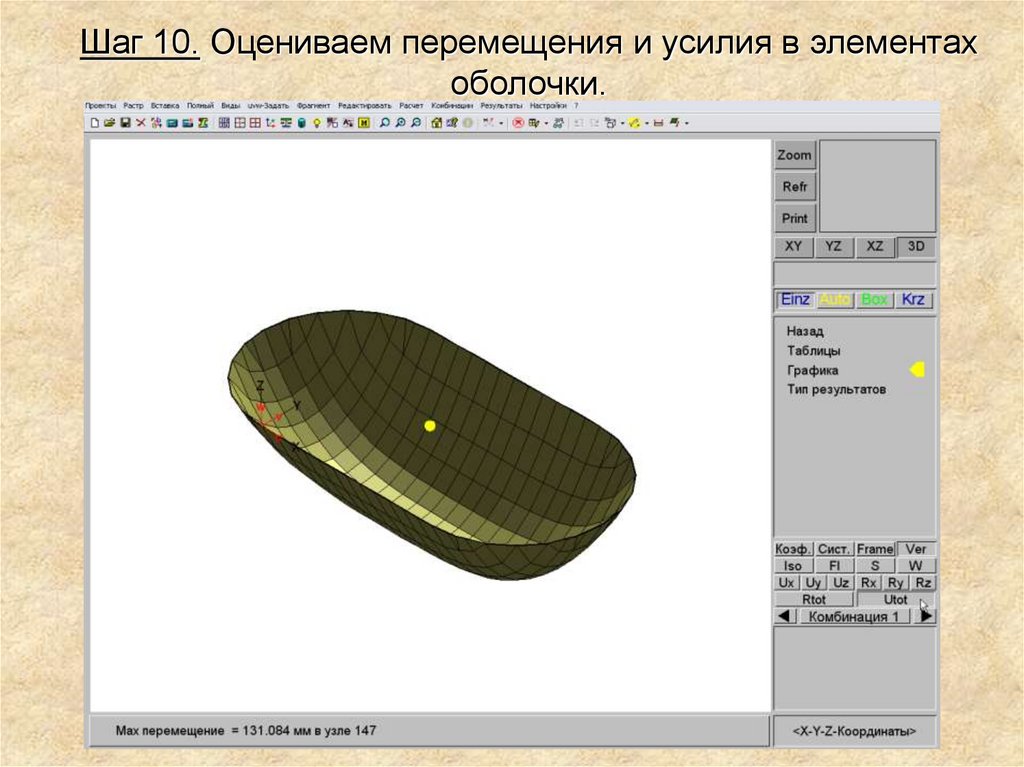Enable the Ver display mode
Screen dimensions: 1024x767
pyautogui.click(x=916, y=549)
